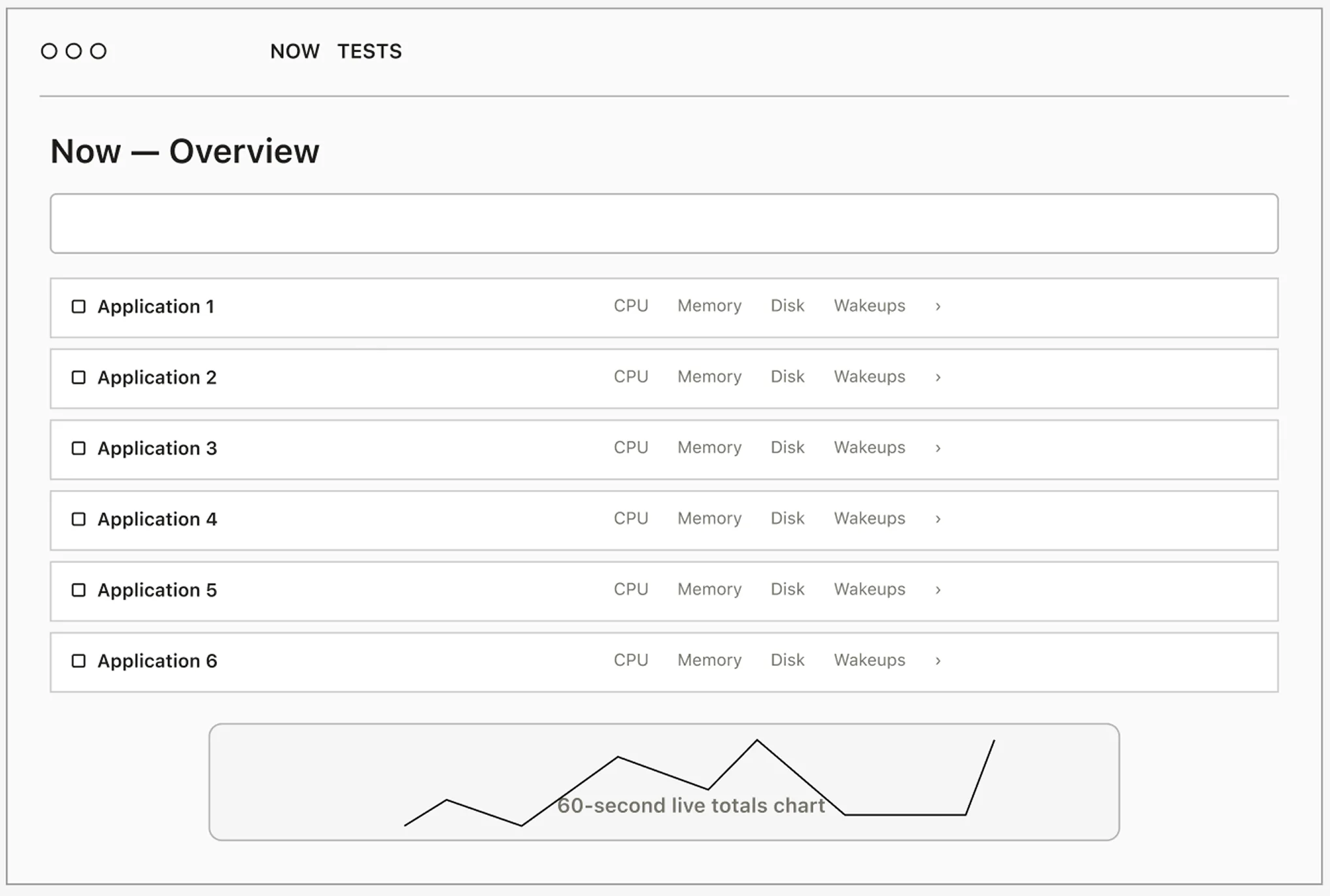Image resolution: width=1330 pixels, height=896 pixels.
Task: Select the Application 4 name label
Action: 157,519
